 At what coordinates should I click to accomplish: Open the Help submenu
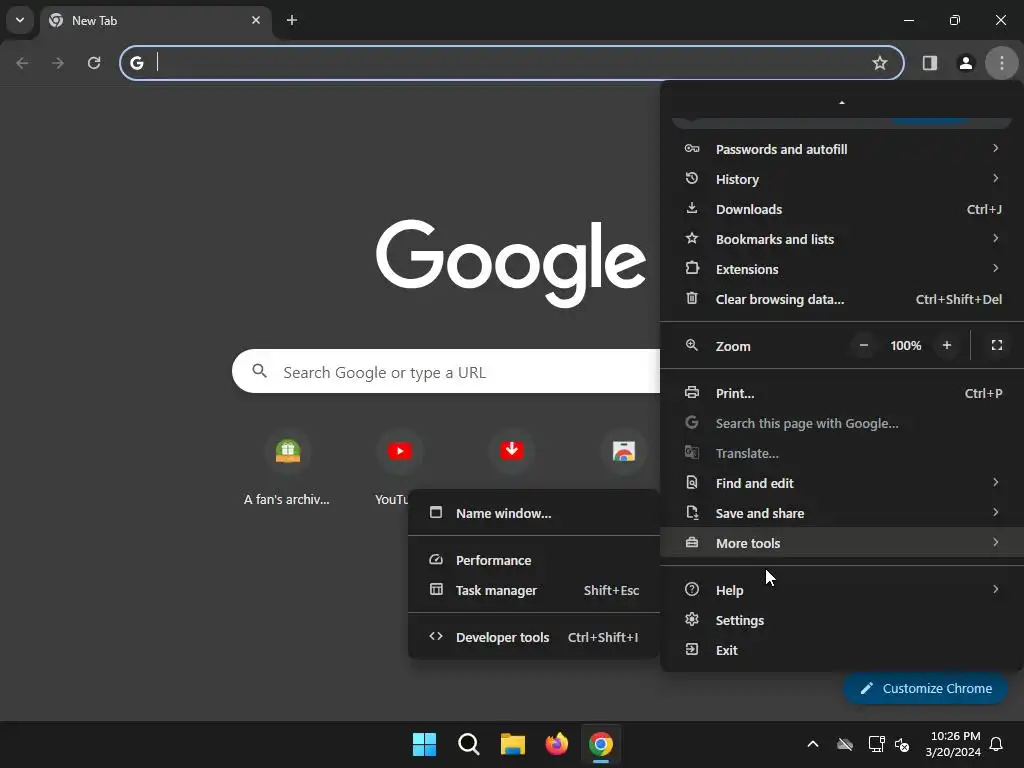[842, 590]
